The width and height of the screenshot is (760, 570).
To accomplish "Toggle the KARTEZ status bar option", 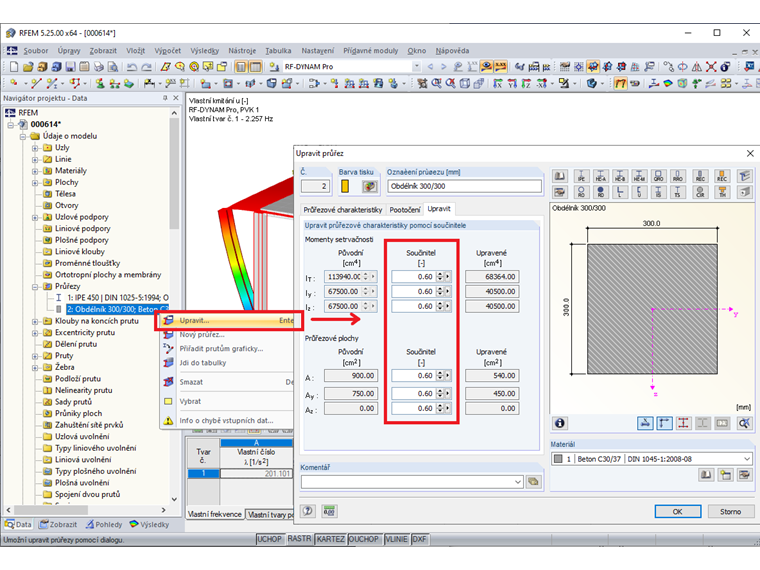I will tap(331, 539).
